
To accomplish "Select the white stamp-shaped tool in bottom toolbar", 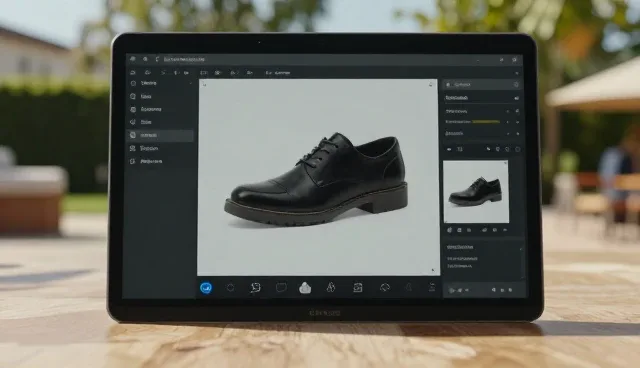I will [x=305, y=288].
